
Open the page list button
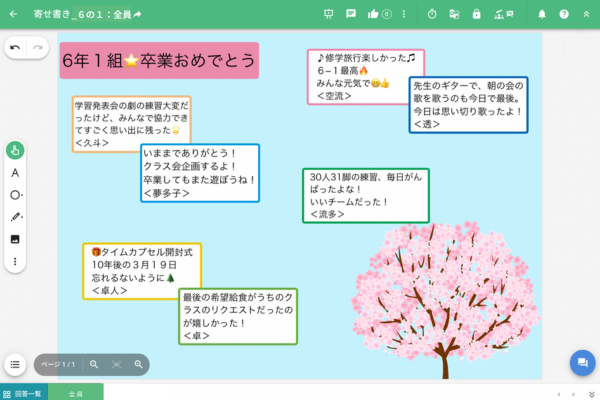15,364
